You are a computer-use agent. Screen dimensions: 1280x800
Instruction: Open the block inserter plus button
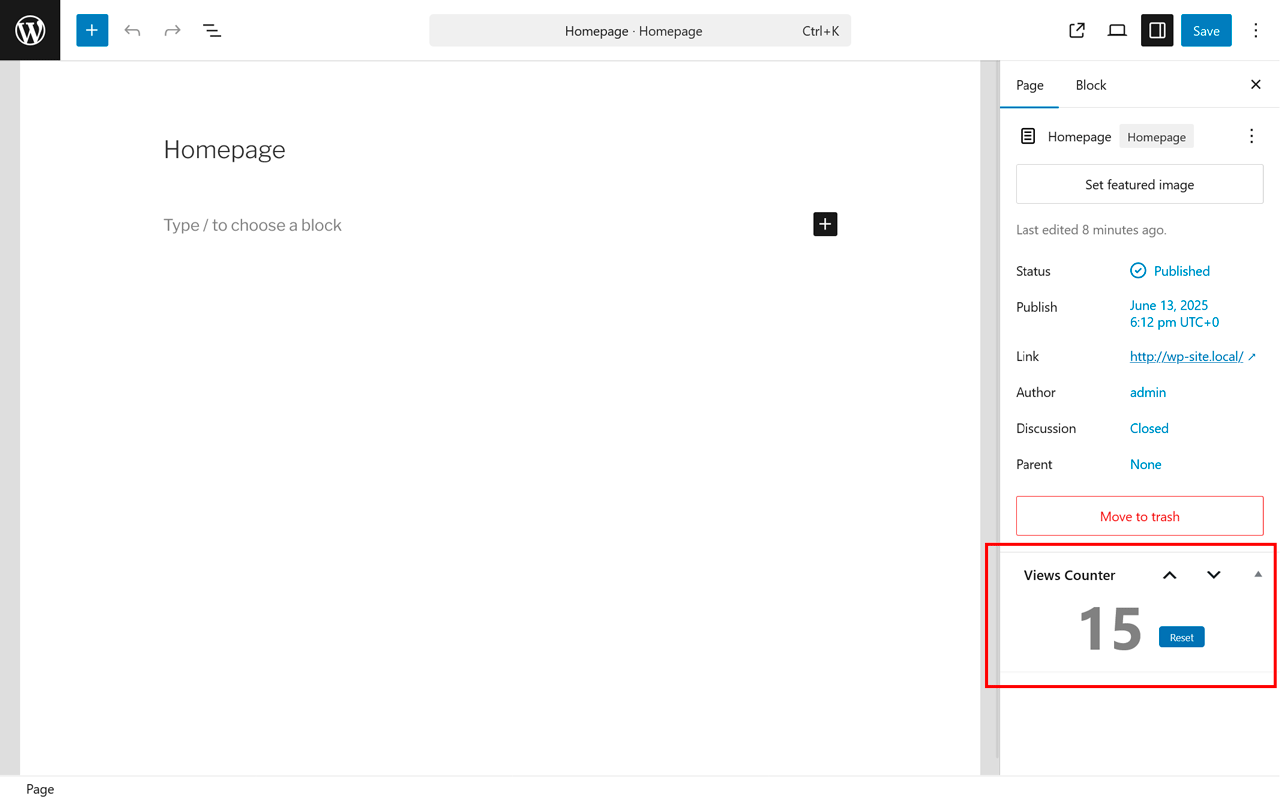[92, 30]
